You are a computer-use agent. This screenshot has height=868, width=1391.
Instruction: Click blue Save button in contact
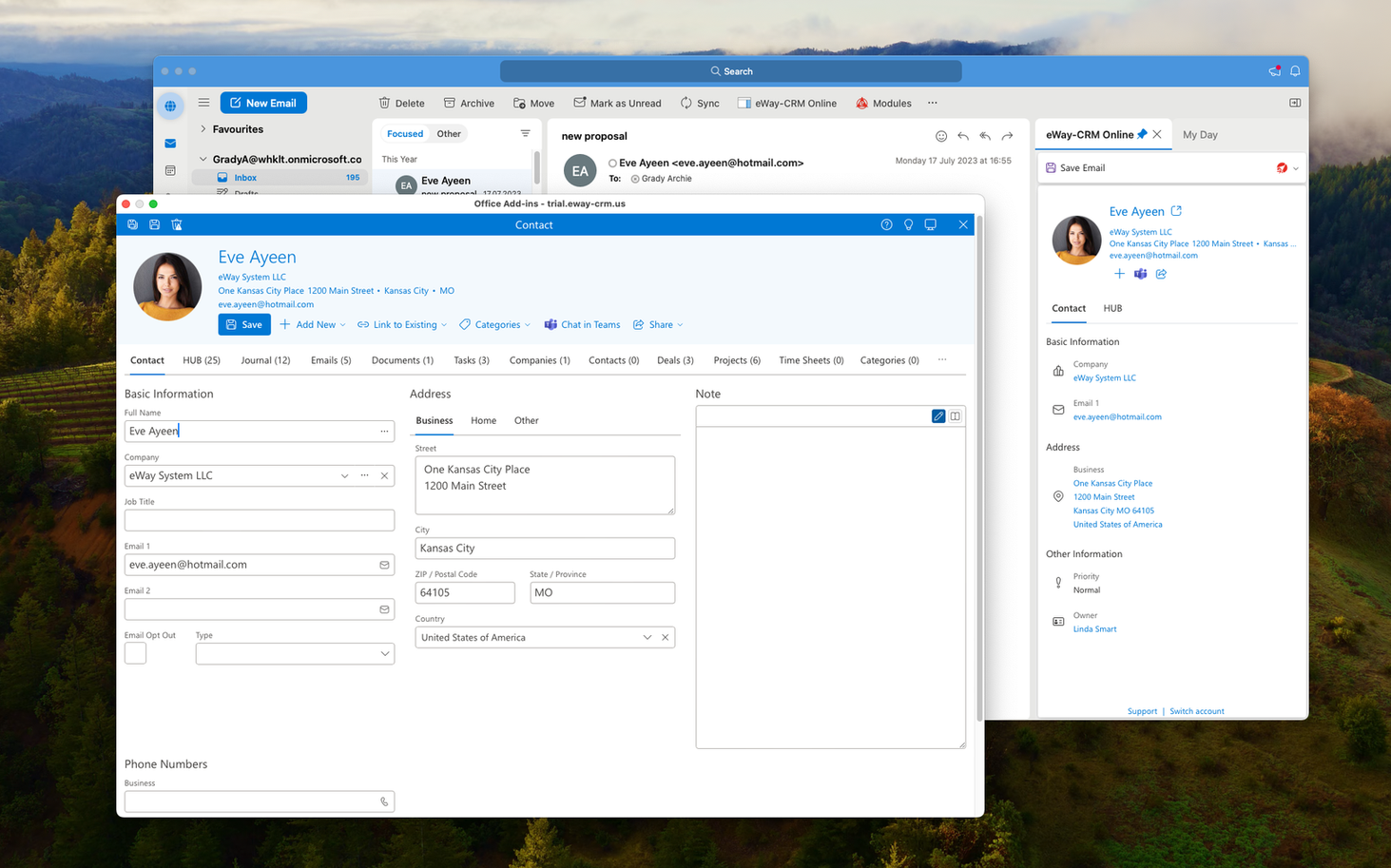[x=244, y=325]
